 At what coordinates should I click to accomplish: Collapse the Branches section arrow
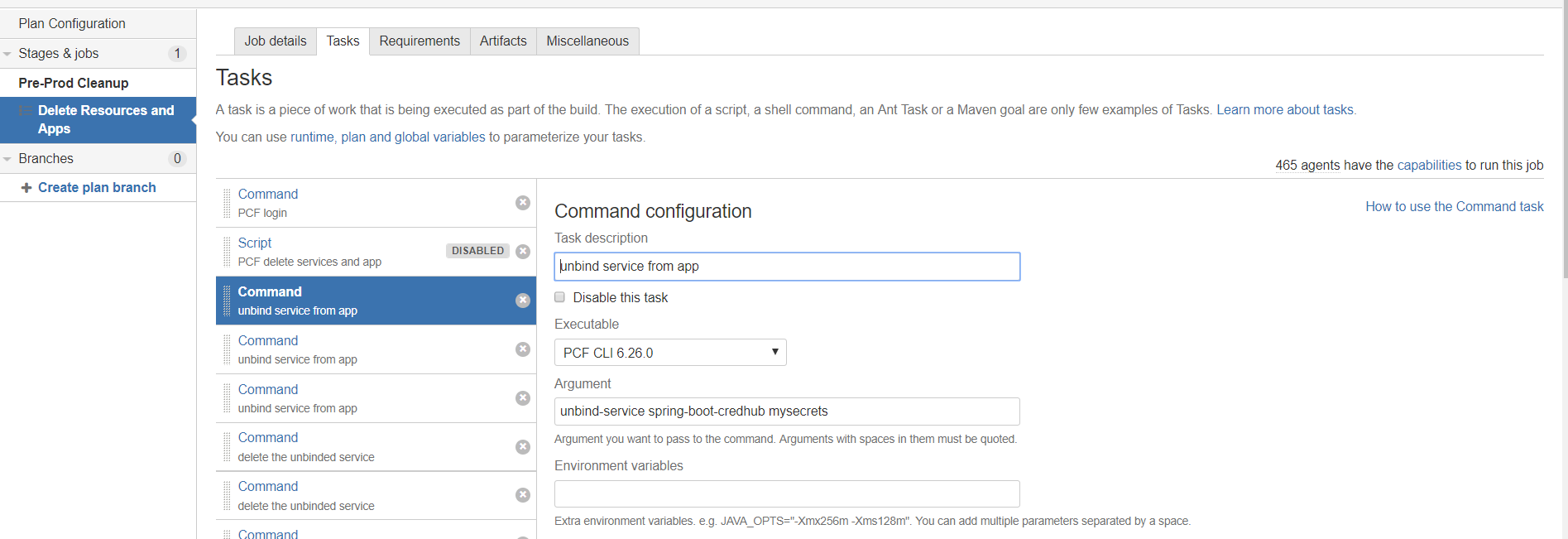pos(7,159)
